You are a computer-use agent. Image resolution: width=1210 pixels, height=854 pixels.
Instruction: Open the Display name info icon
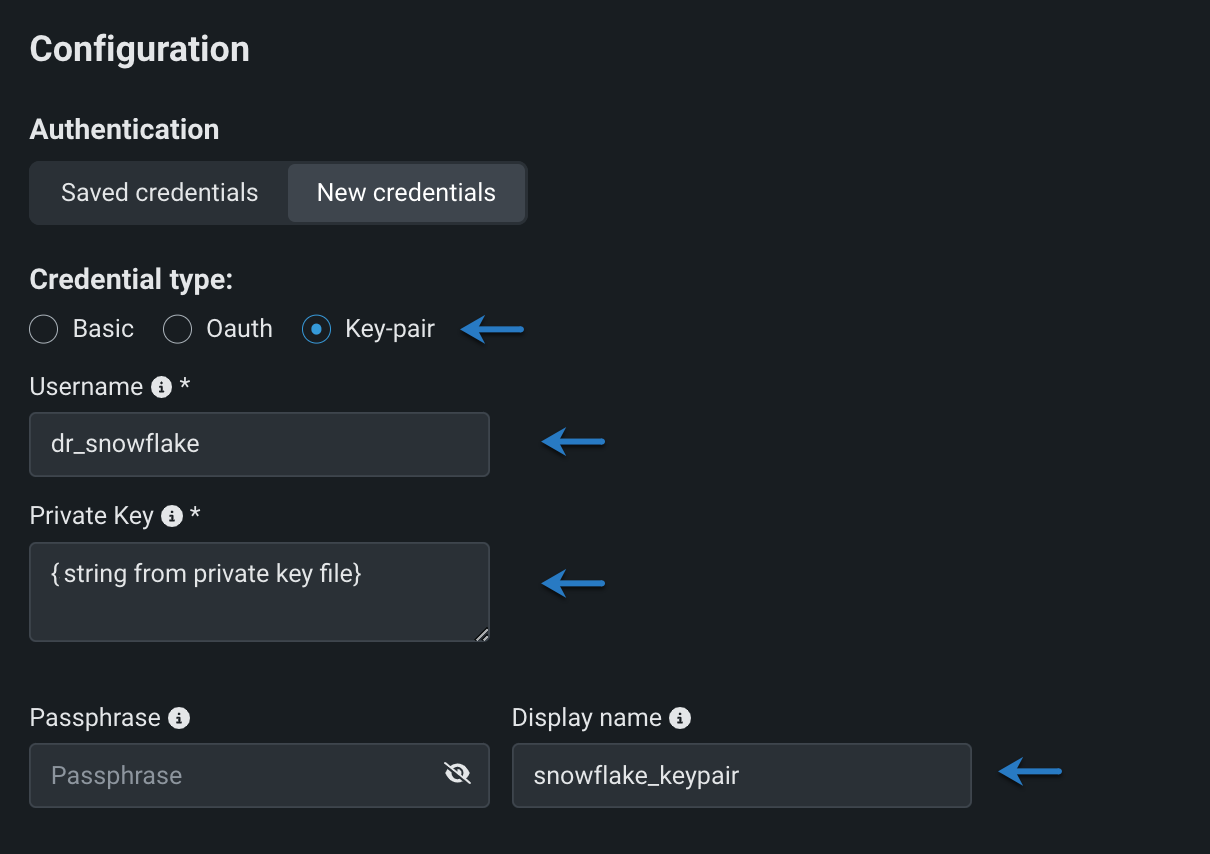680,718
